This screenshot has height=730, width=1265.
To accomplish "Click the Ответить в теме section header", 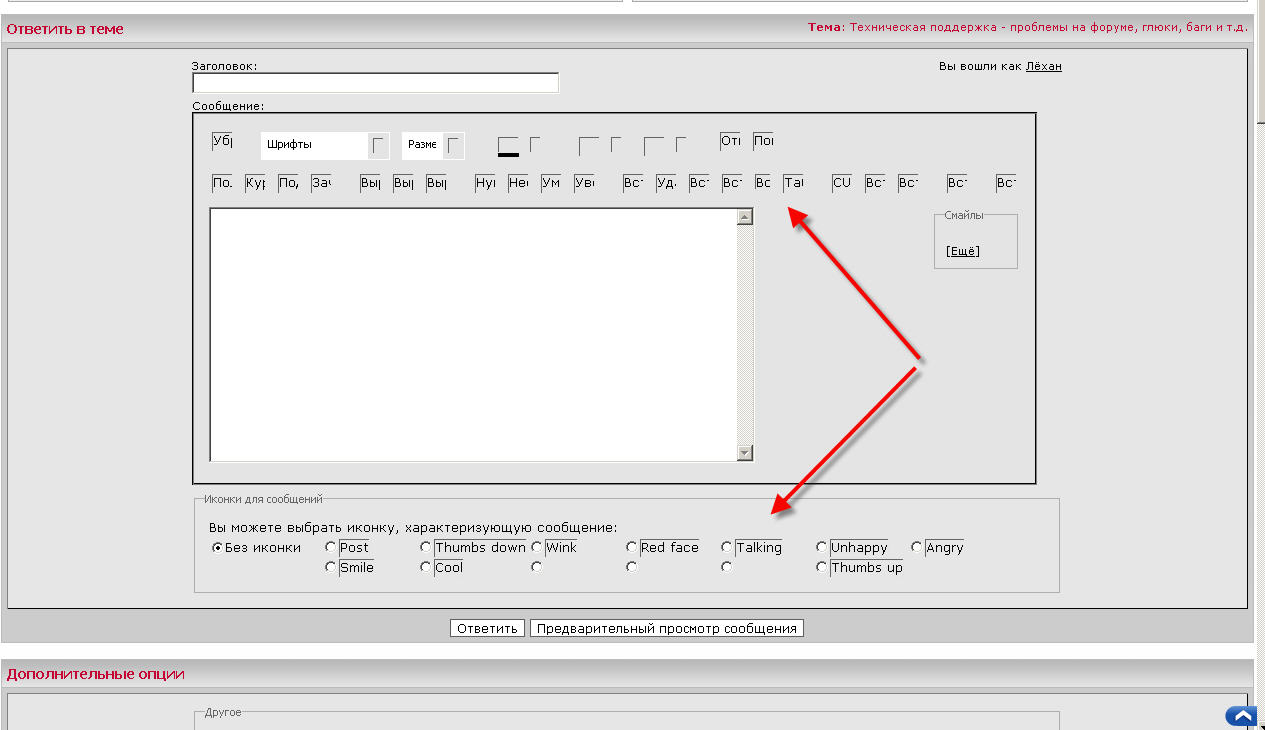I will [x=65, y=29].
